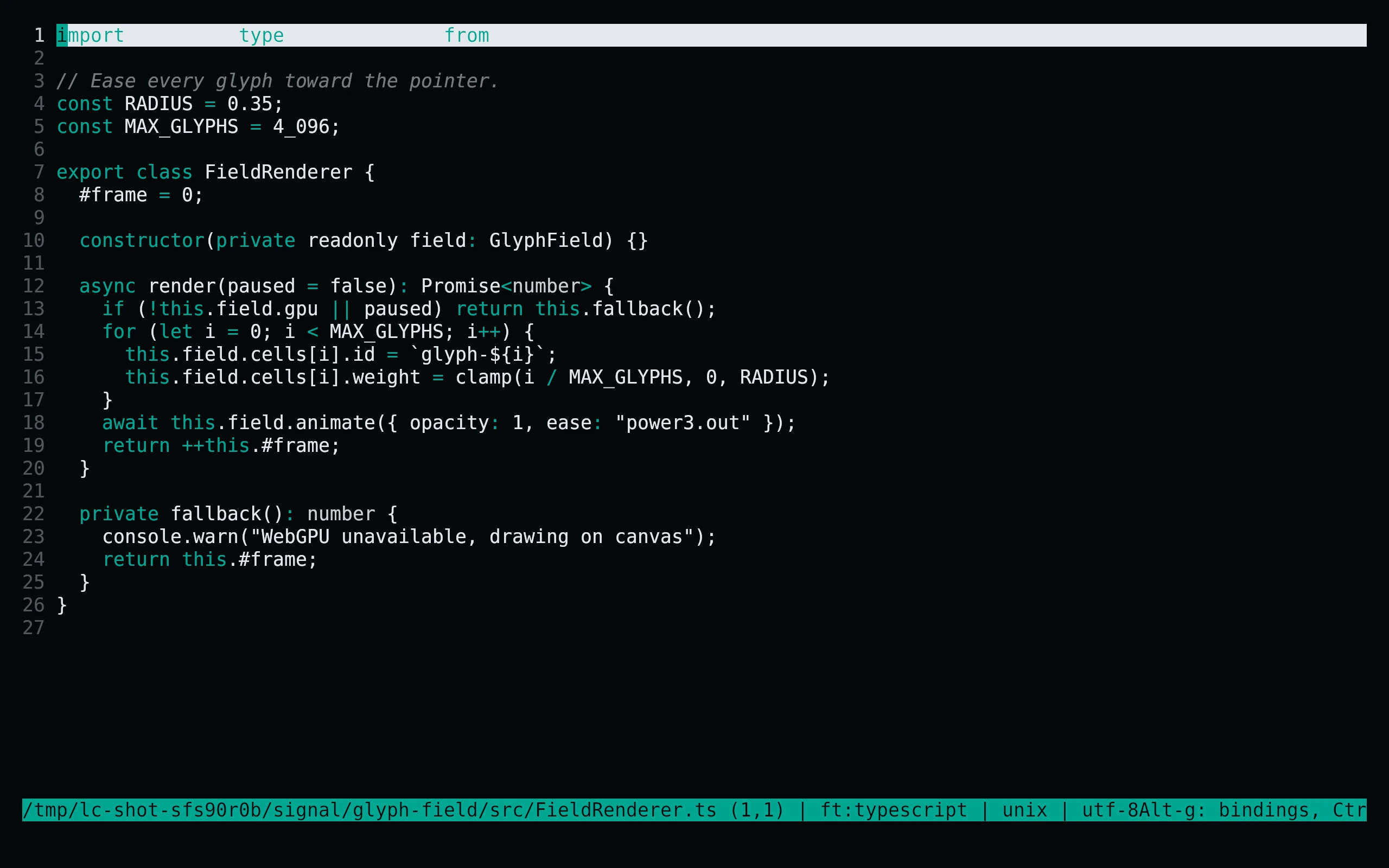Click the 'import' keyword on line 1
The image size is (1389, 868).
pyautogui.click(x=90, y=36)
